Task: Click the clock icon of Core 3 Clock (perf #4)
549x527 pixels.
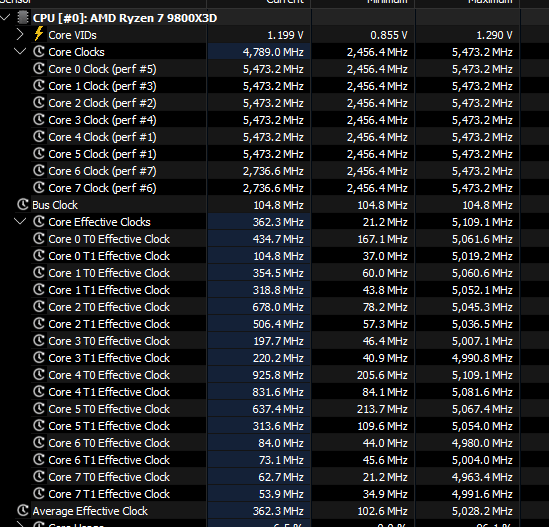Action: click(x=39, y=119)
